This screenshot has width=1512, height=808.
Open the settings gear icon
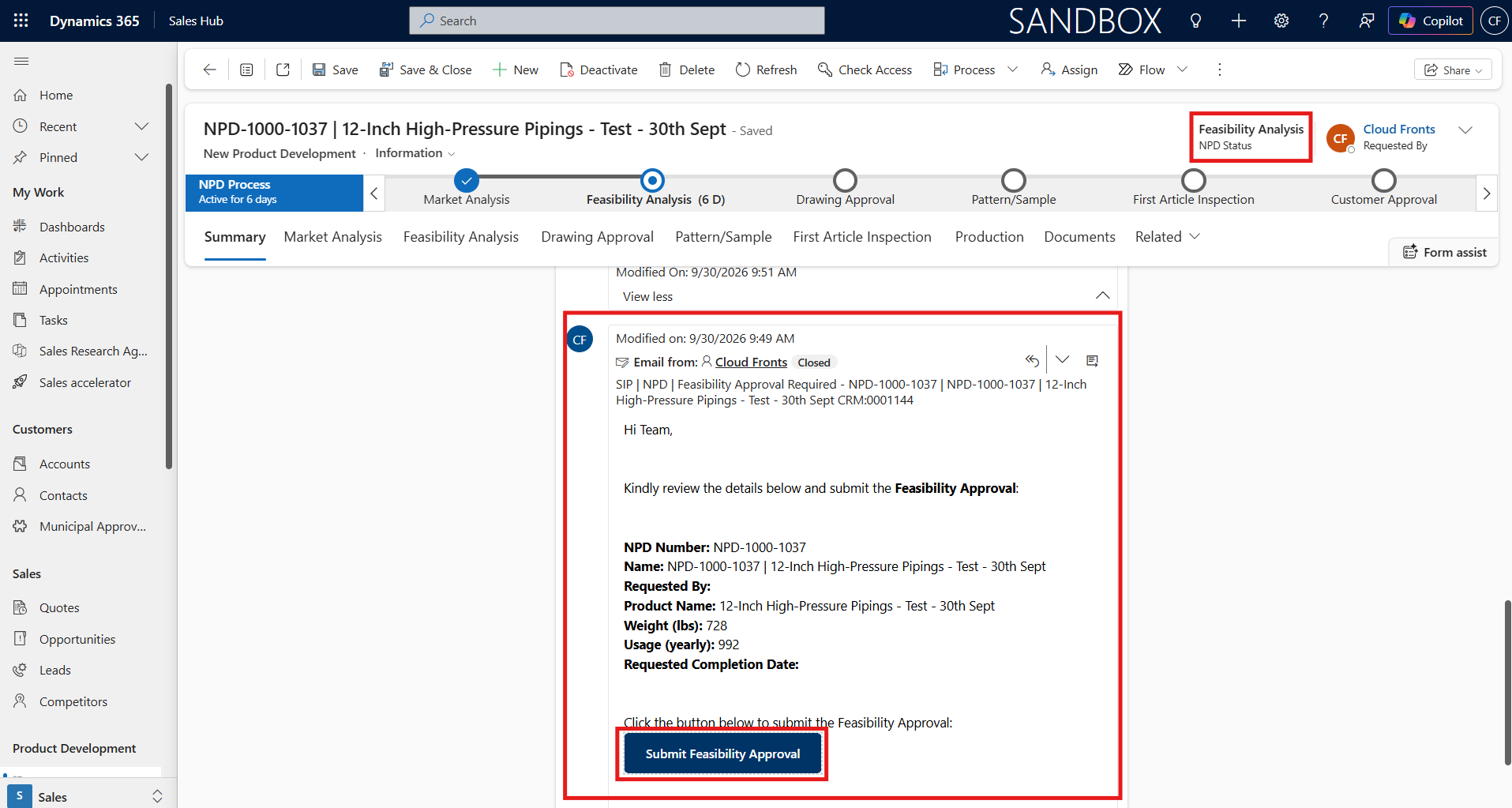click(x=1281, y=21)
